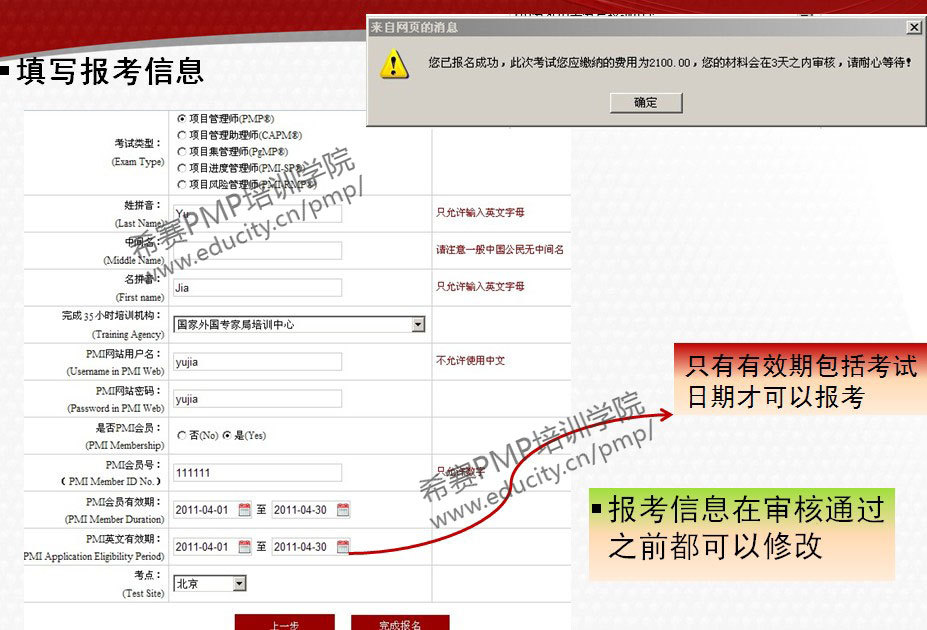Click the 填写报考信息 heading
Viewport: 927px width, 630px height.
click(111, 71)
